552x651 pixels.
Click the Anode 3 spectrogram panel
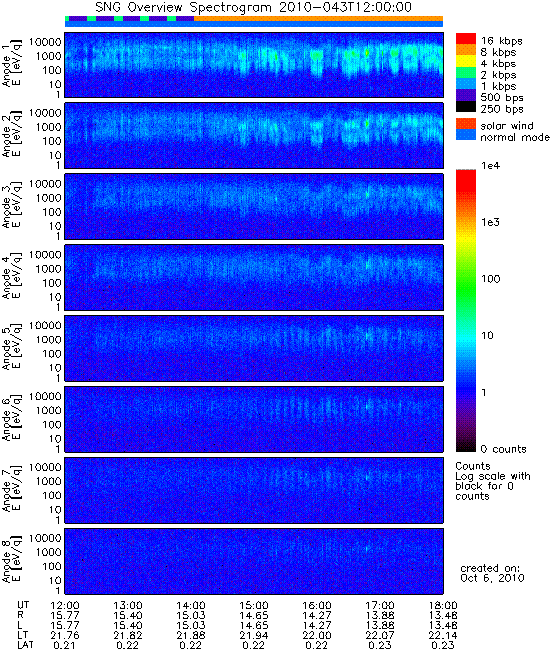(254, 206)
